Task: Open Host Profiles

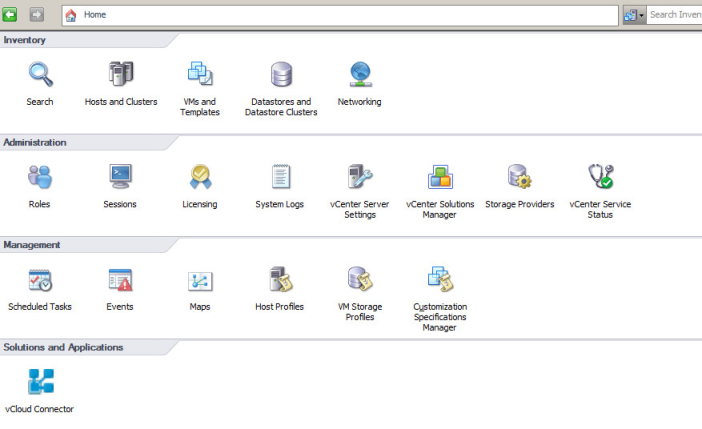Action: pos(280,279)
